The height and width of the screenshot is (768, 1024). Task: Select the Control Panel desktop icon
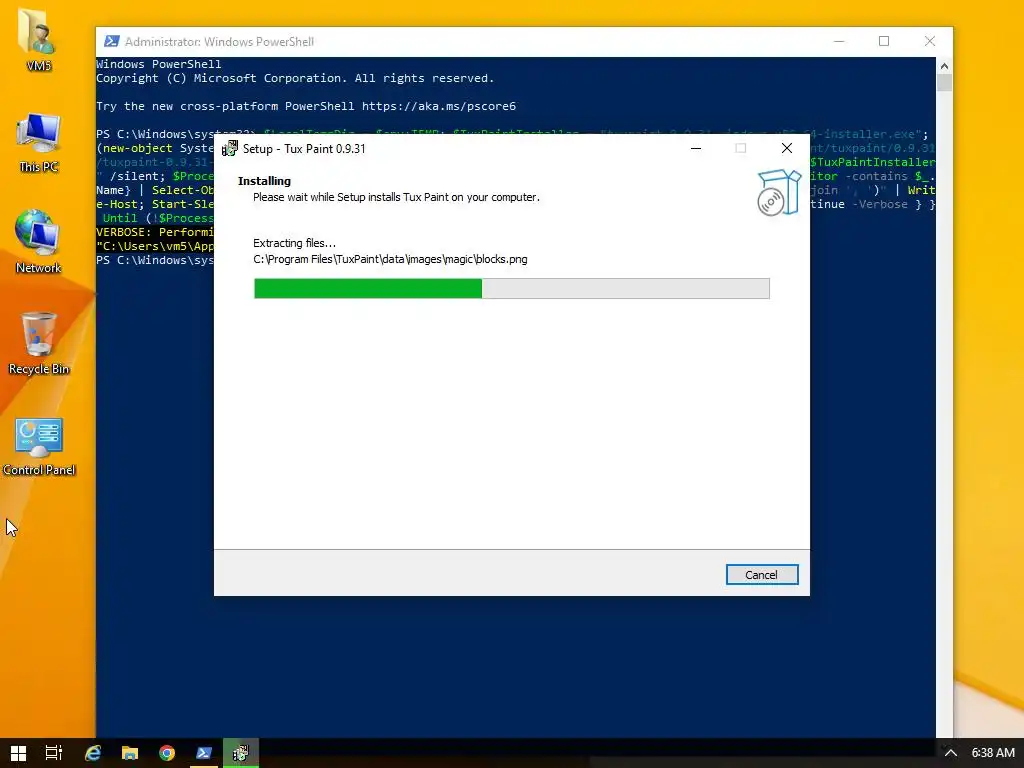39,447
